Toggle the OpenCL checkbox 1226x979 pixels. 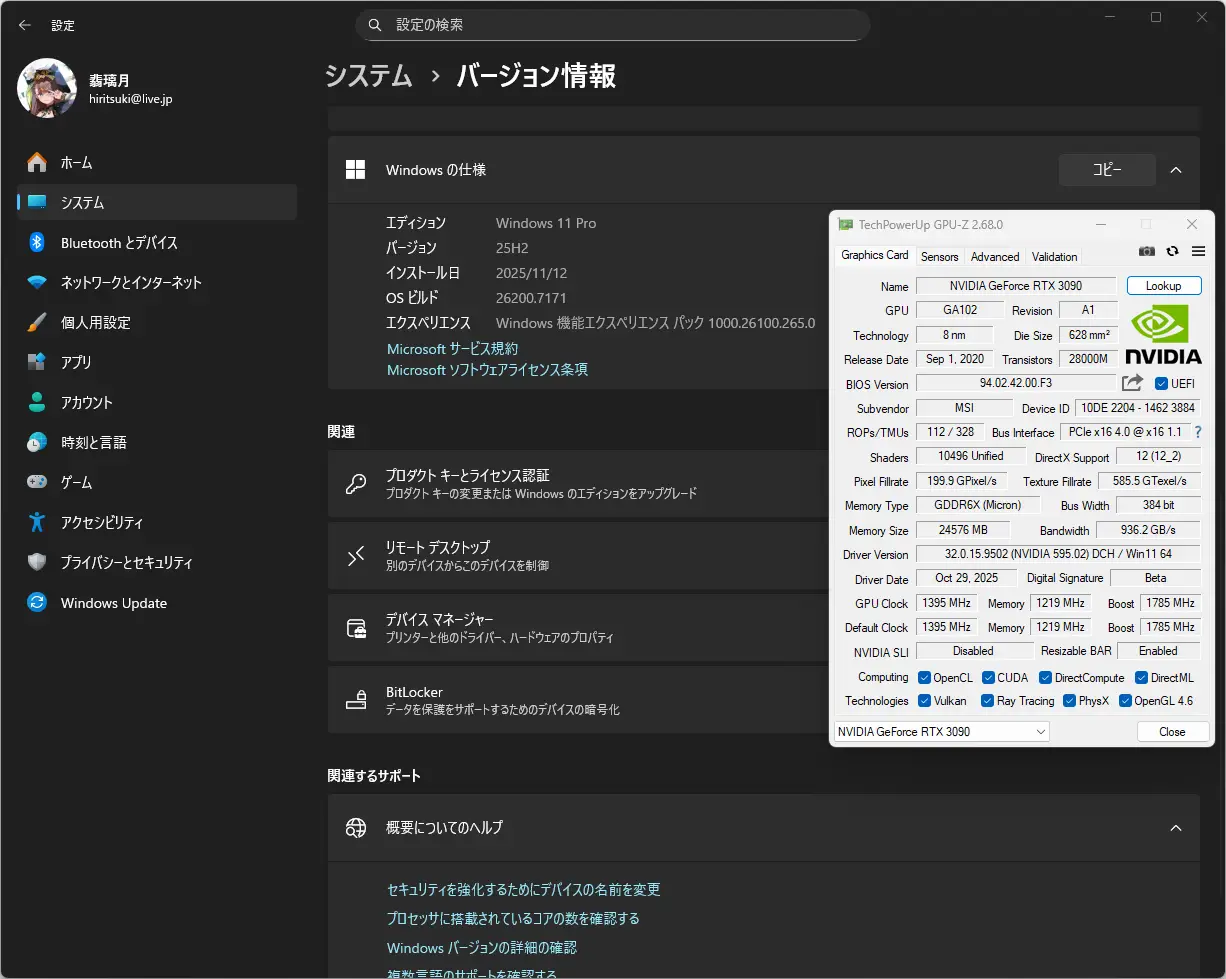click(925, 678)
